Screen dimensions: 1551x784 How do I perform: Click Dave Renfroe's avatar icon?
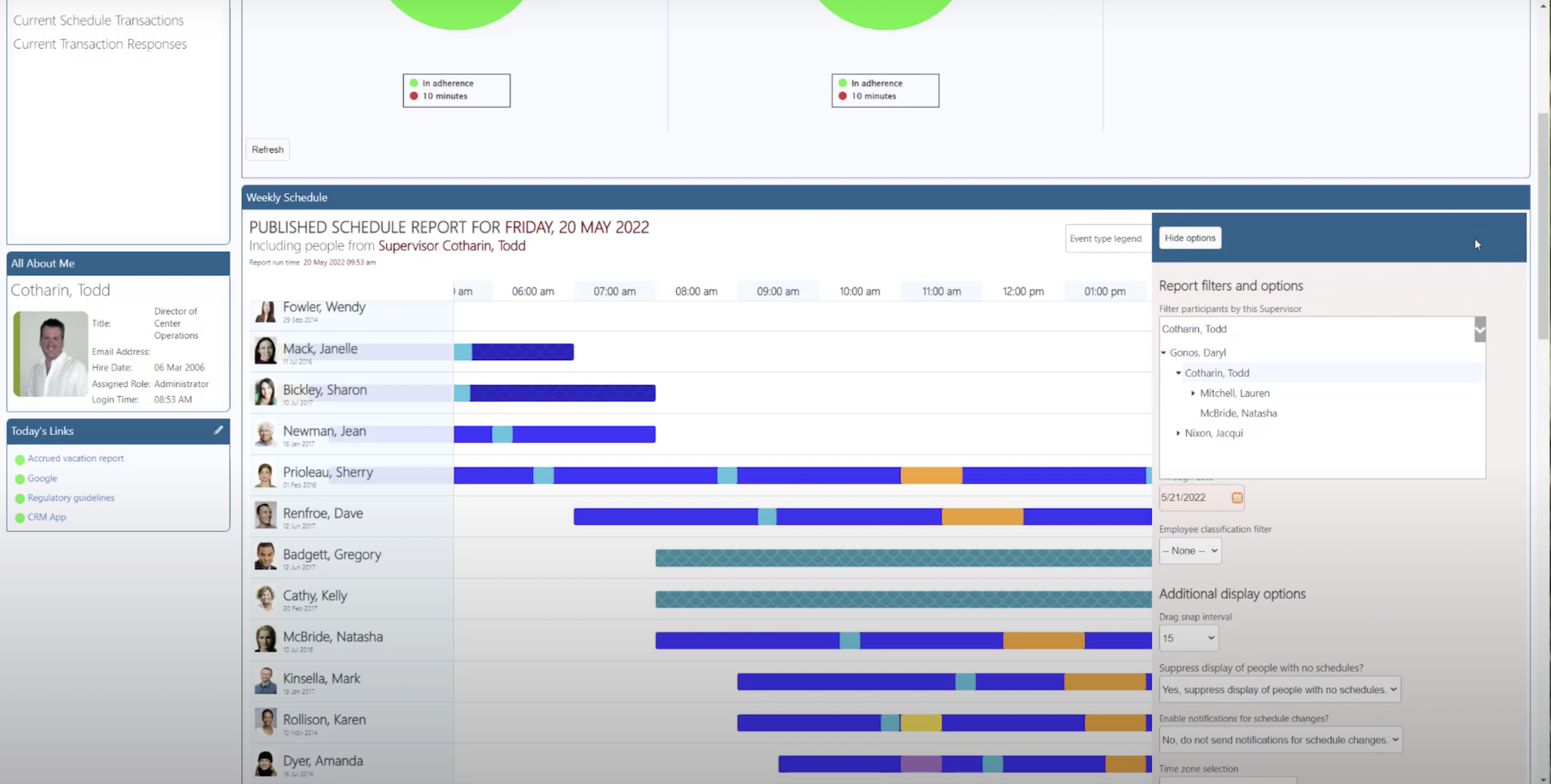click(265, 516)
